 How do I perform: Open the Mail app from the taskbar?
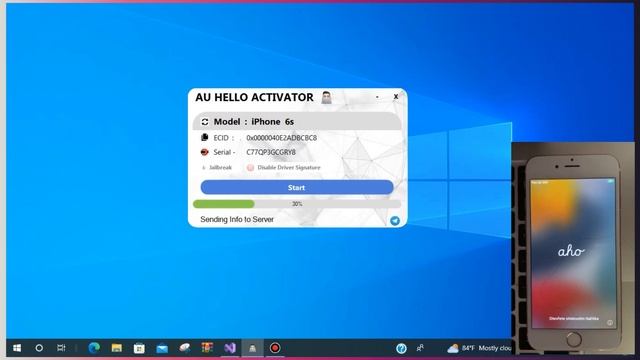point(162,348)
